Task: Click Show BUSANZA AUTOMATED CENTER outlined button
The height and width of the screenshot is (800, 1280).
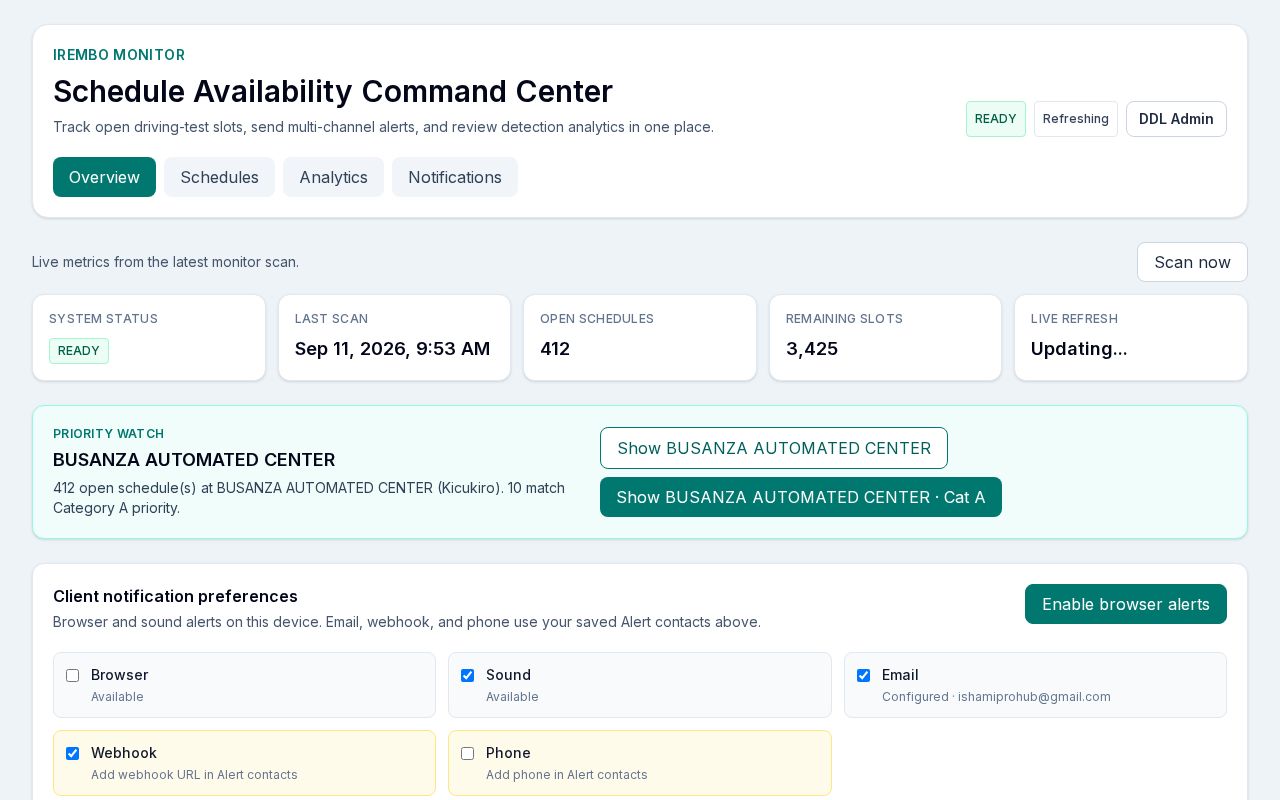Action: tap(774, 448)
